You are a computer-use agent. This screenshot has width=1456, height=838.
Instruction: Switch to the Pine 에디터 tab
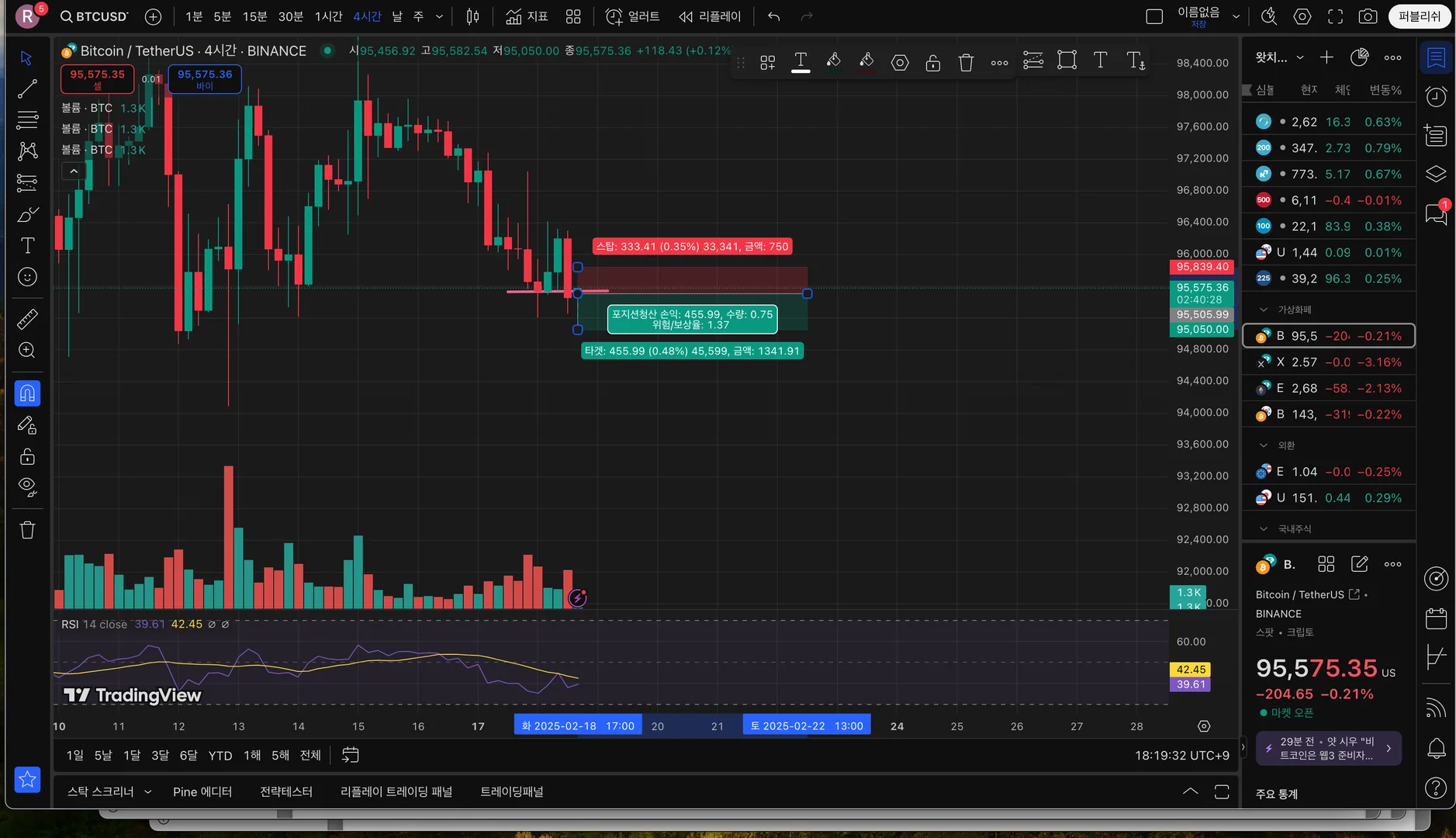click(x=202, y=791)
